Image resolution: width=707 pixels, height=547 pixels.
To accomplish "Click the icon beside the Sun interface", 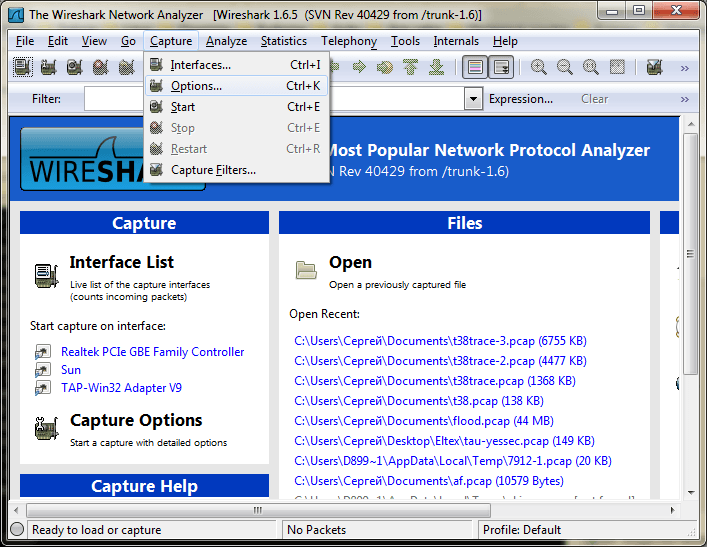I will click(43, 370).
